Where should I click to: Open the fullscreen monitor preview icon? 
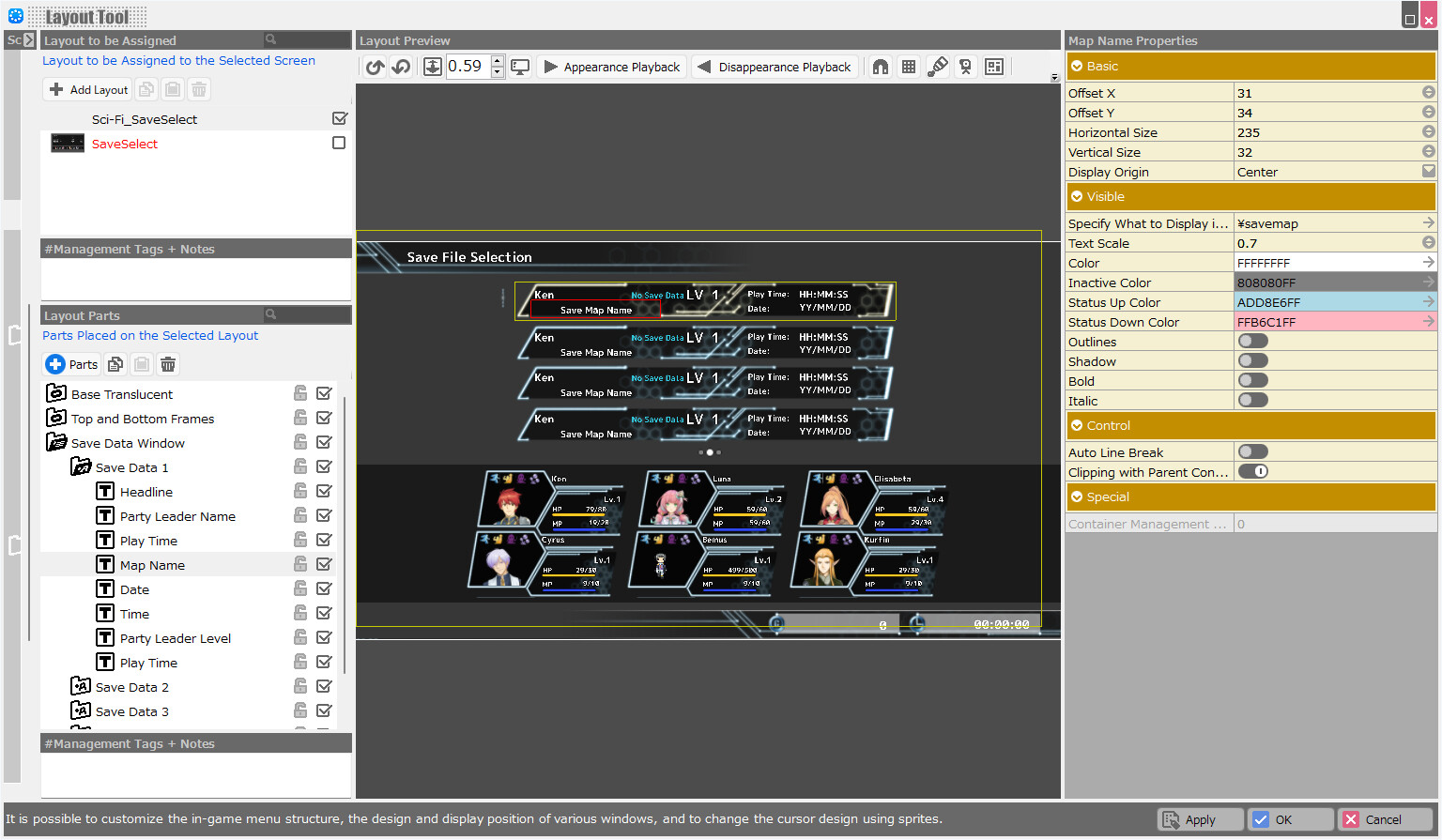tap(520, 67)
